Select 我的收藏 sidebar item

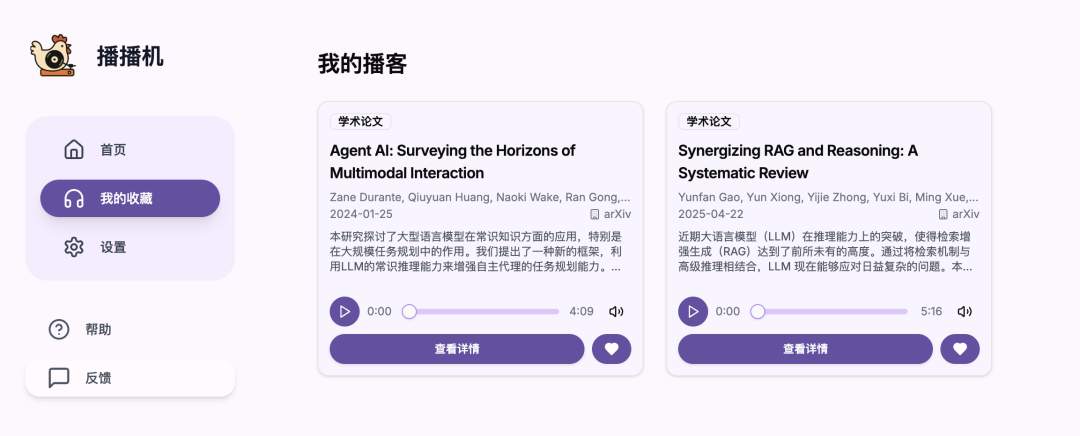point(130,198)
